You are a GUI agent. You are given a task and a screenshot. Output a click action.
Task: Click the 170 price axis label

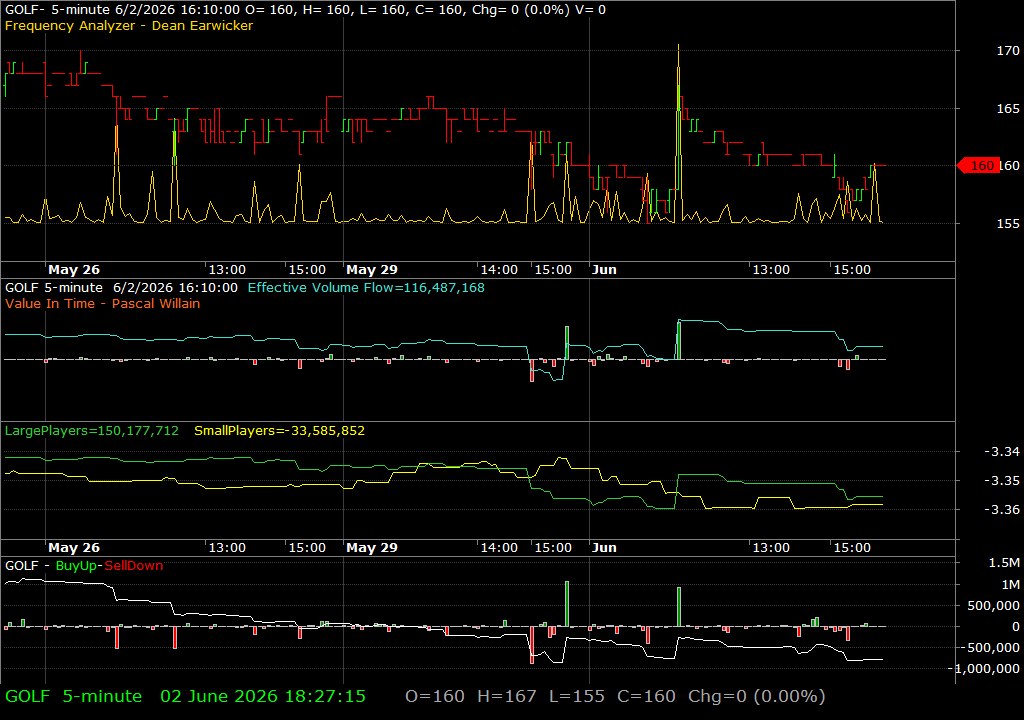tap(1008, 50)
